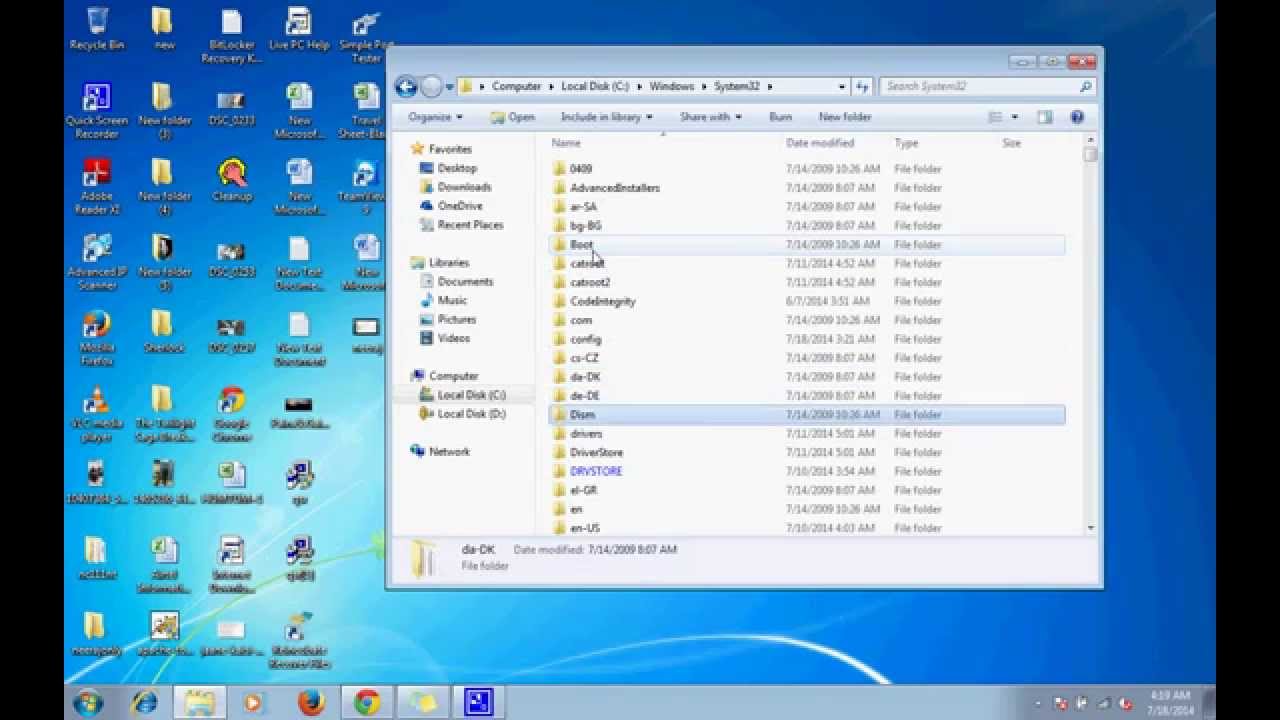The height and width of the screenshot is (720, 1280).
Task: Click the Forward navigation arrow in Explorer
Action: point(431,87)
